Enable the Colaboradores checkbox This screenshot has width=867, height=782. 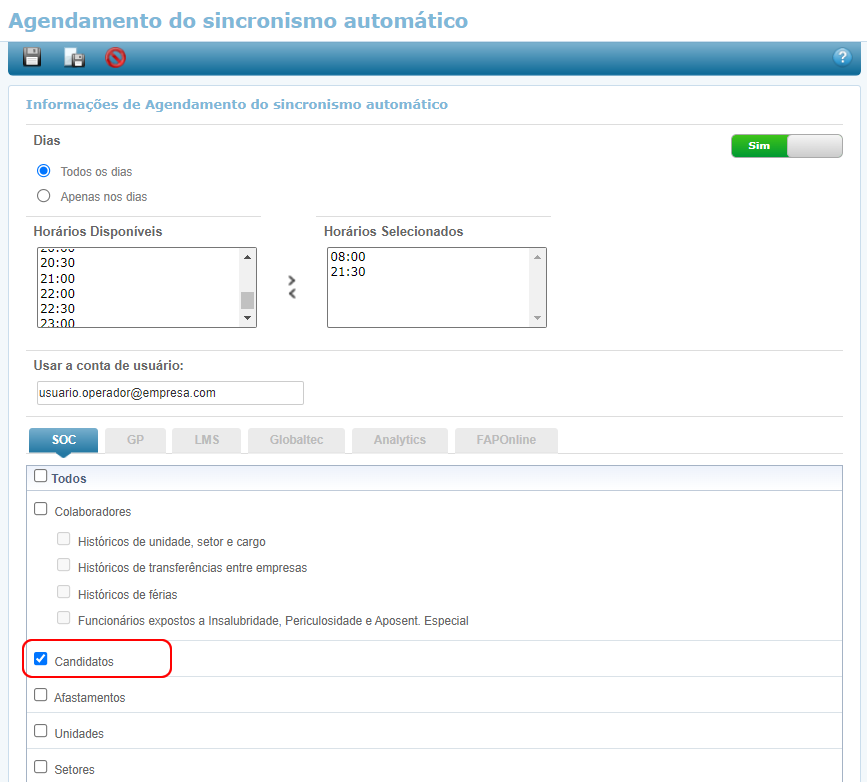41,509
